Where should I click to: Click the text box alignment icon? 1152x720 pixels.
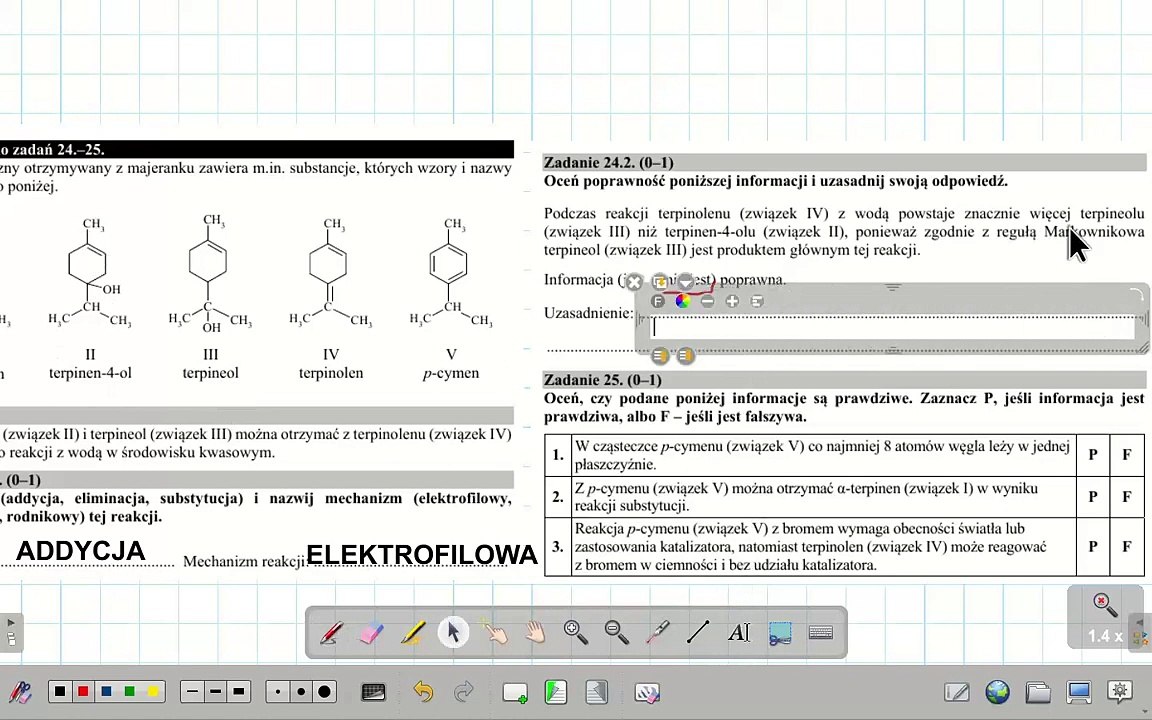[x=757, y=301]
